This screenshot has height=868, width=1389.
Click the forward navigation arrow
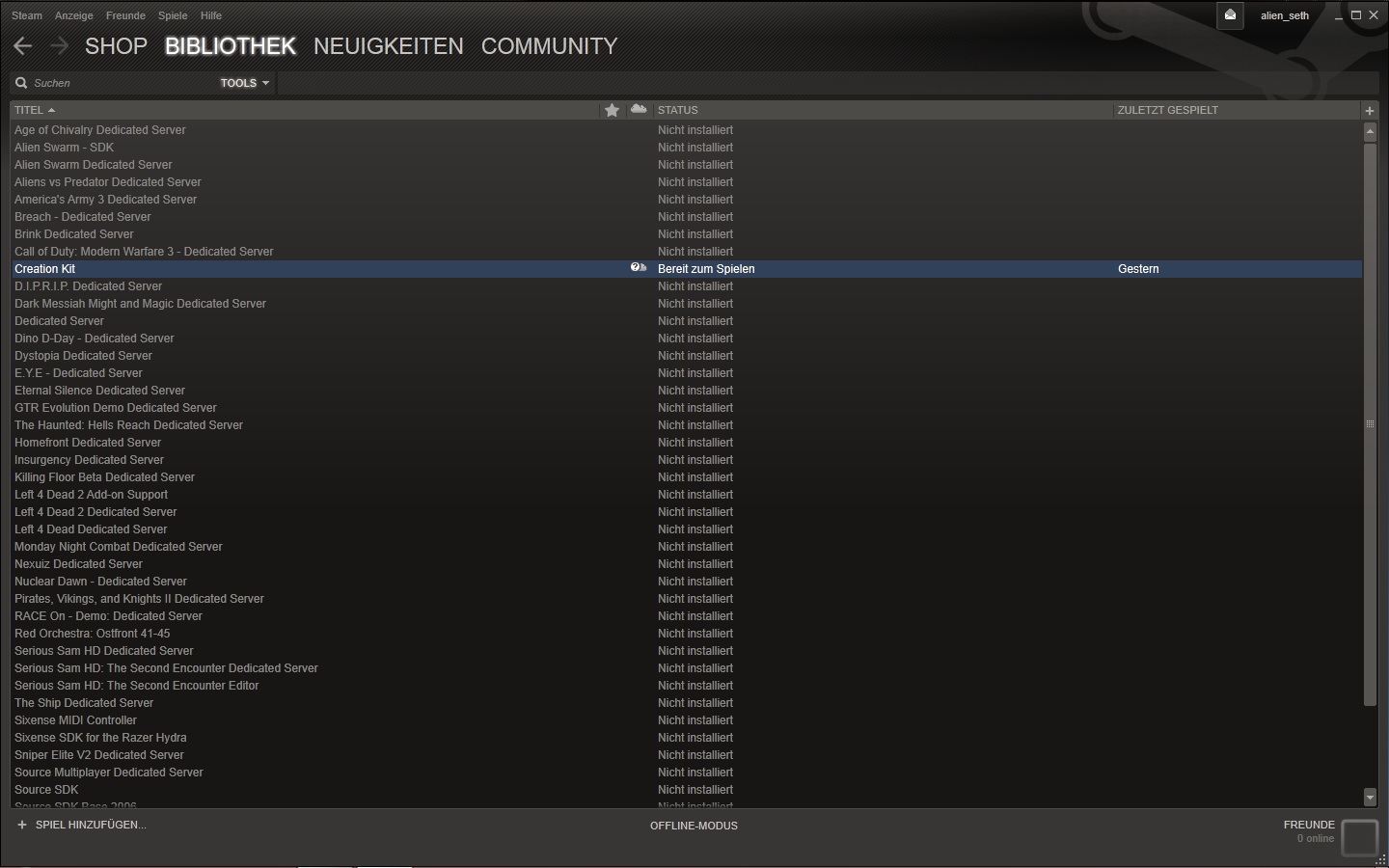(x=59, y=46)
